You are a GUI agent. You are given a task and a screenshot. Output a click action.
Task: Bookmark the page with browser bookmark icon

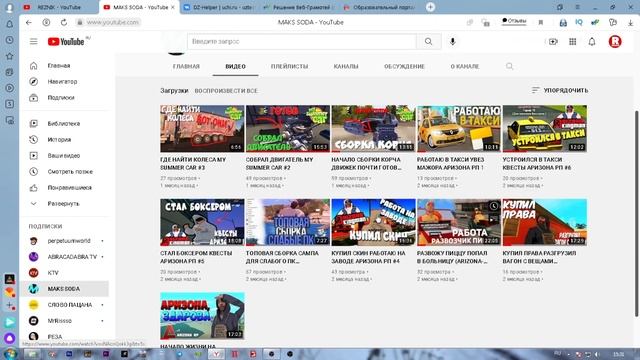[x=541, y=23]
